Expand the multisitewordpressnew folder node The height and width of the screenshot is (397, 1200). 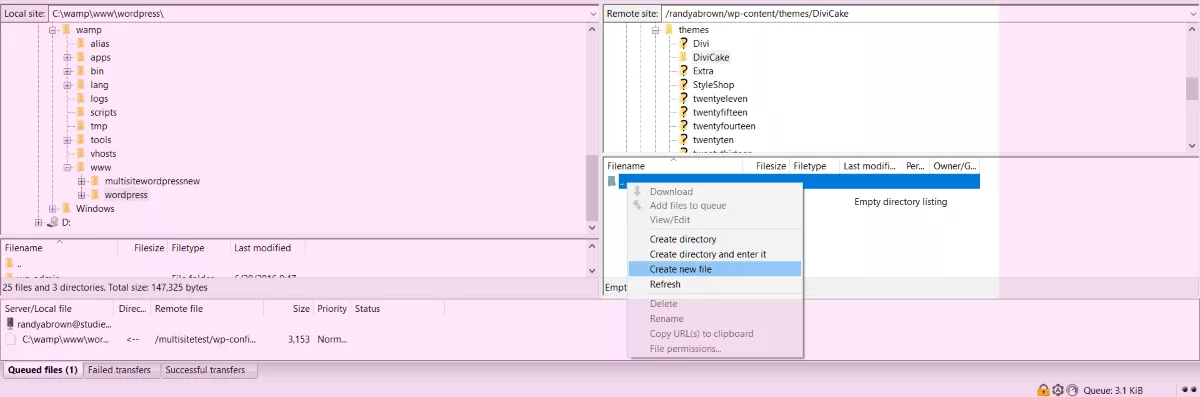[x=82, y=181]
